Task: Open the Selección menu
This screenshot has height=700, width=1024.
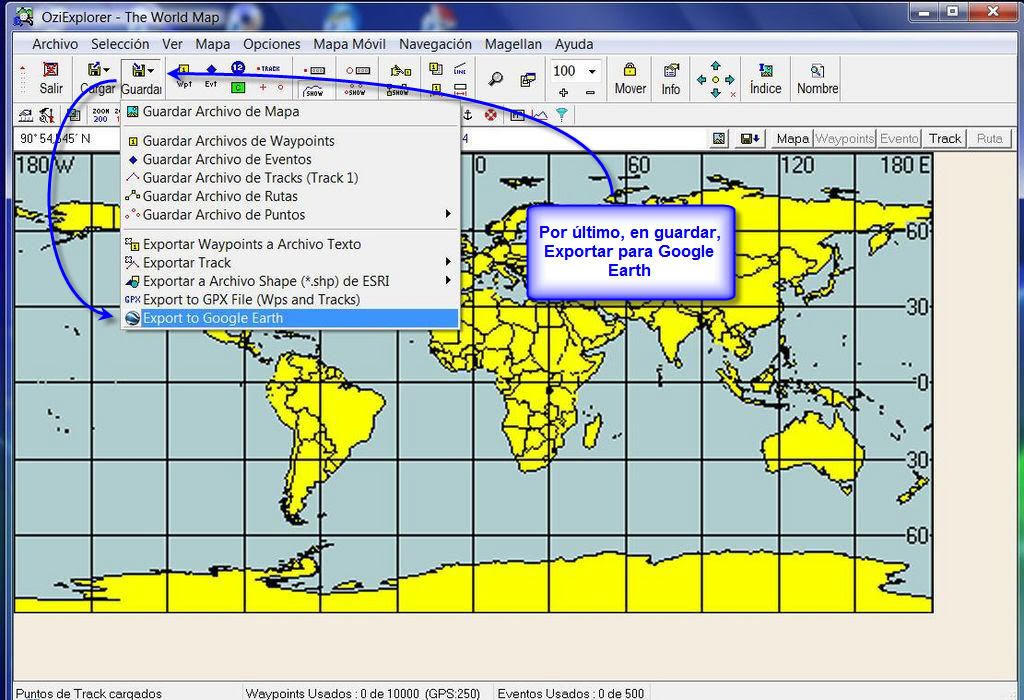Action: pos(120,44)
